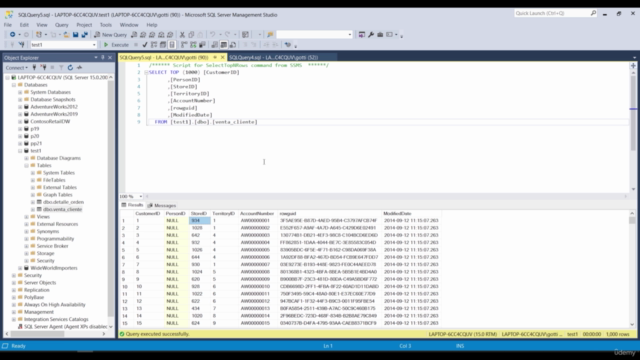Click the Object Explorer horizontal scrollbar
Image resolution: width=640 pixels, height=360 pixels.
[56, 334]
